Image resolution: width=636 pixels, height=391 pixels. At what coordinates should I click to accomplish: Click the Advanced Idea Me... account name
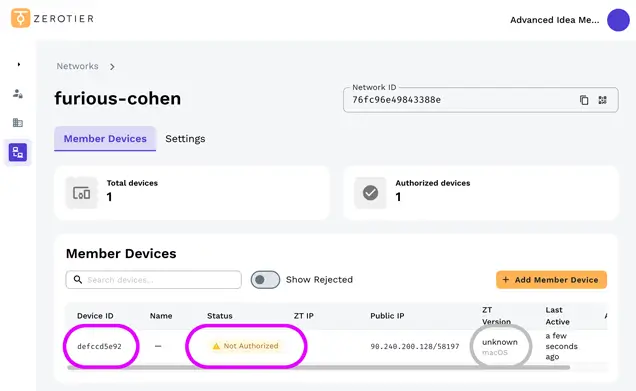pyautogui.click(x=554, y=20)
